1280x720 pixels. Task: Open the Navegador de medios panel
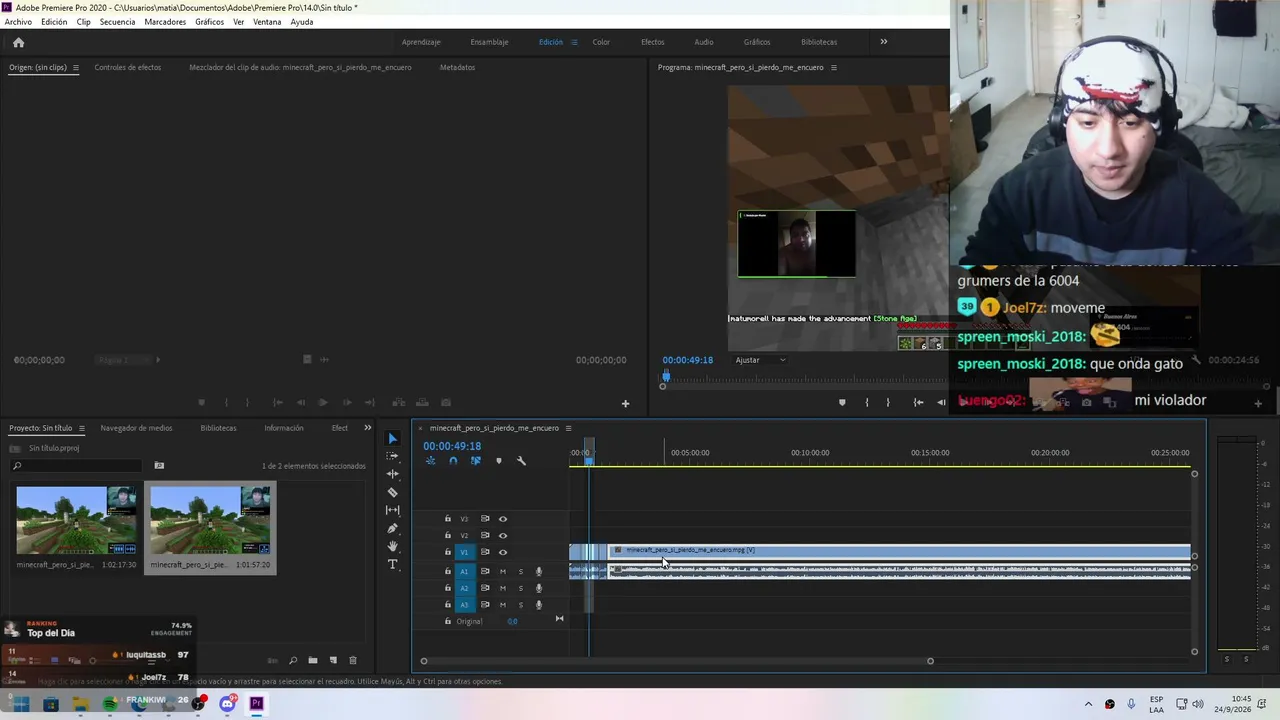click(x=136, y=428)
